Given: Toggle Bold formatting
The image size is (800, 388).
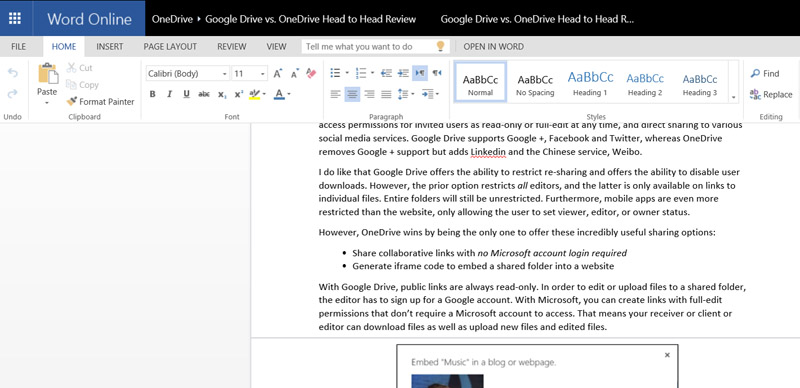Looking at the screenshot, I should (152, 94).
